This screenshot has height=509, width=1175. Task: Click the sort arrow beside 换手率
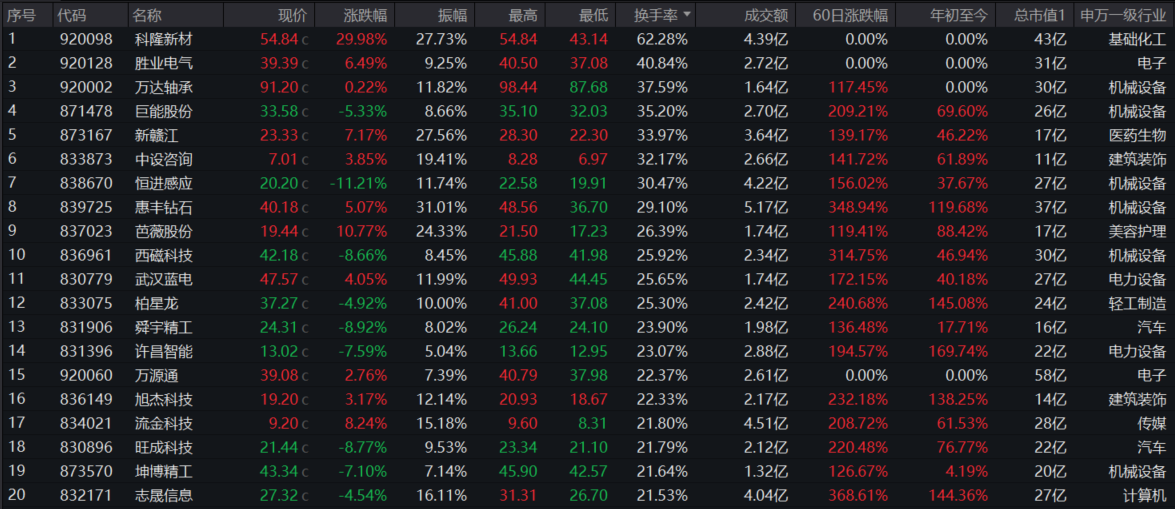click(686, 14)
